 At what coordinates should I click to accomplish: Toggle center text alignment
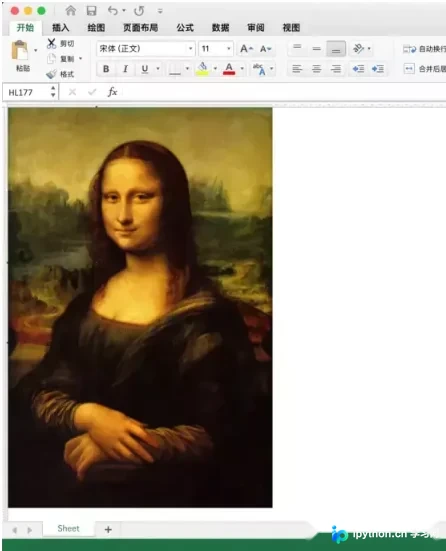click(317, 69)
